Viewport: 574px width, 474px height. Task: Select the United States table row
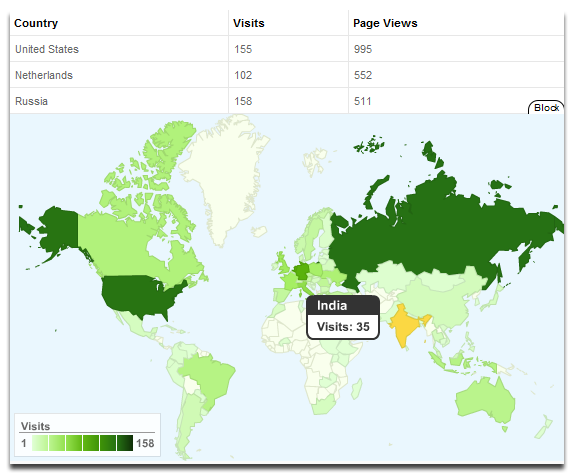click(x=287, y=49)
